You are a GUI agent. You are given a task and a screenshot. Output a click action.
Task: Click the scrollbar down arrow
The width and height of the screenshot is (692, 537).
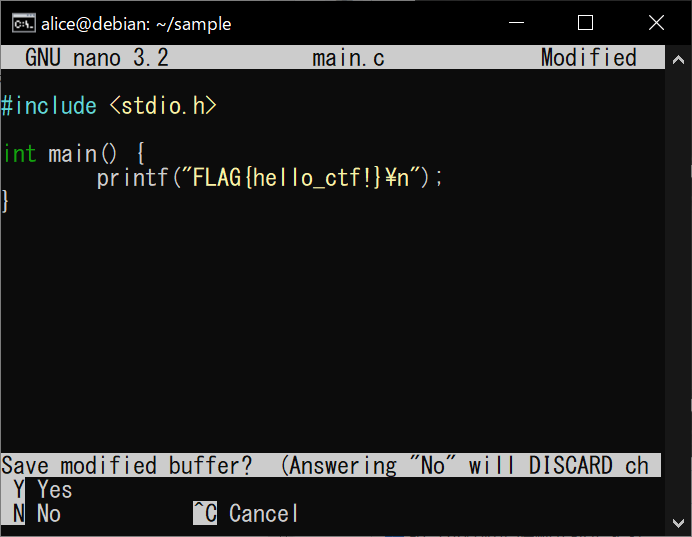[678, 523]
